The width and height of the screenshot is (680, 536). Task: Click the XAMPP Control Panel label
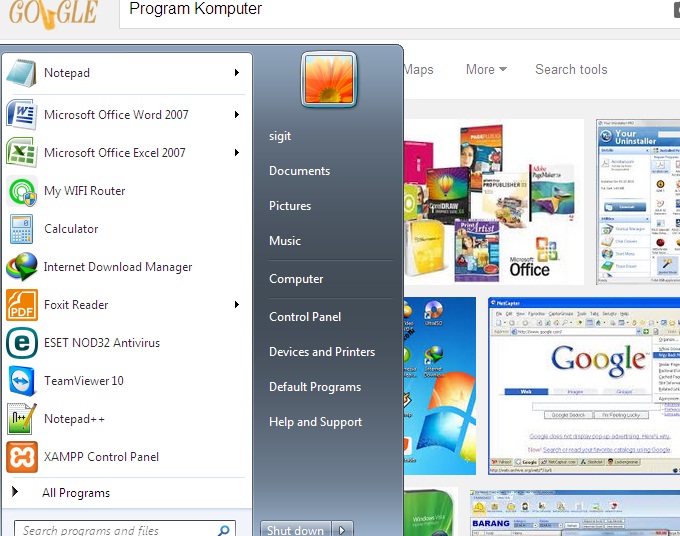pos(101,457)
